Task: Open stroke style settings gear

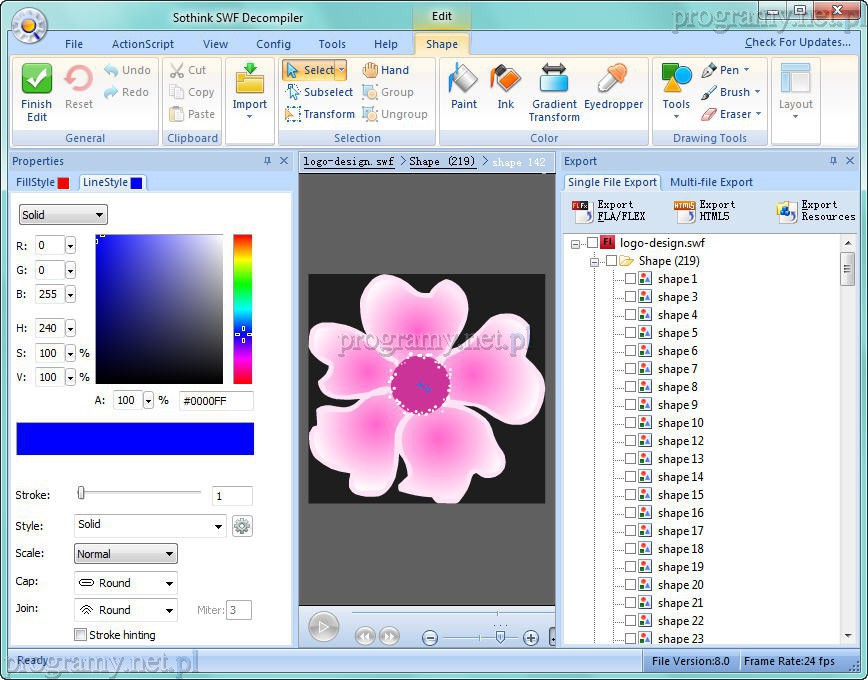Action: (242, 526)
